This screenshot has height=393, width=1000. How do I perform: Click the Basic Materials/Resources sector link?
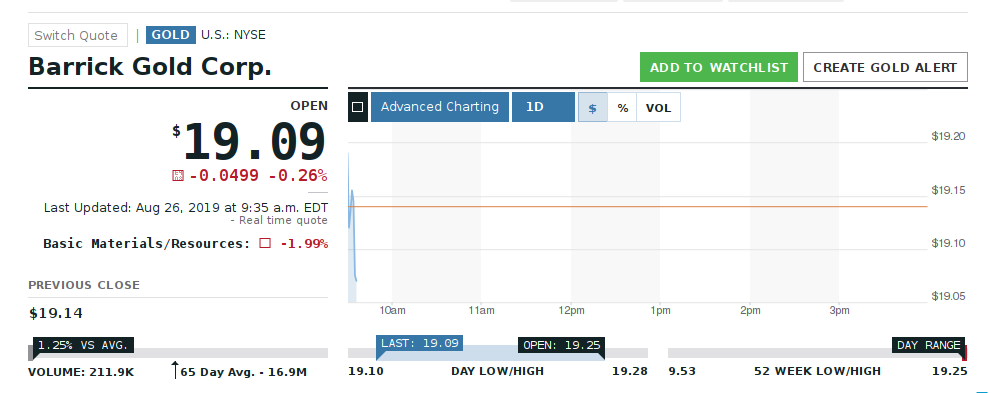147,244
